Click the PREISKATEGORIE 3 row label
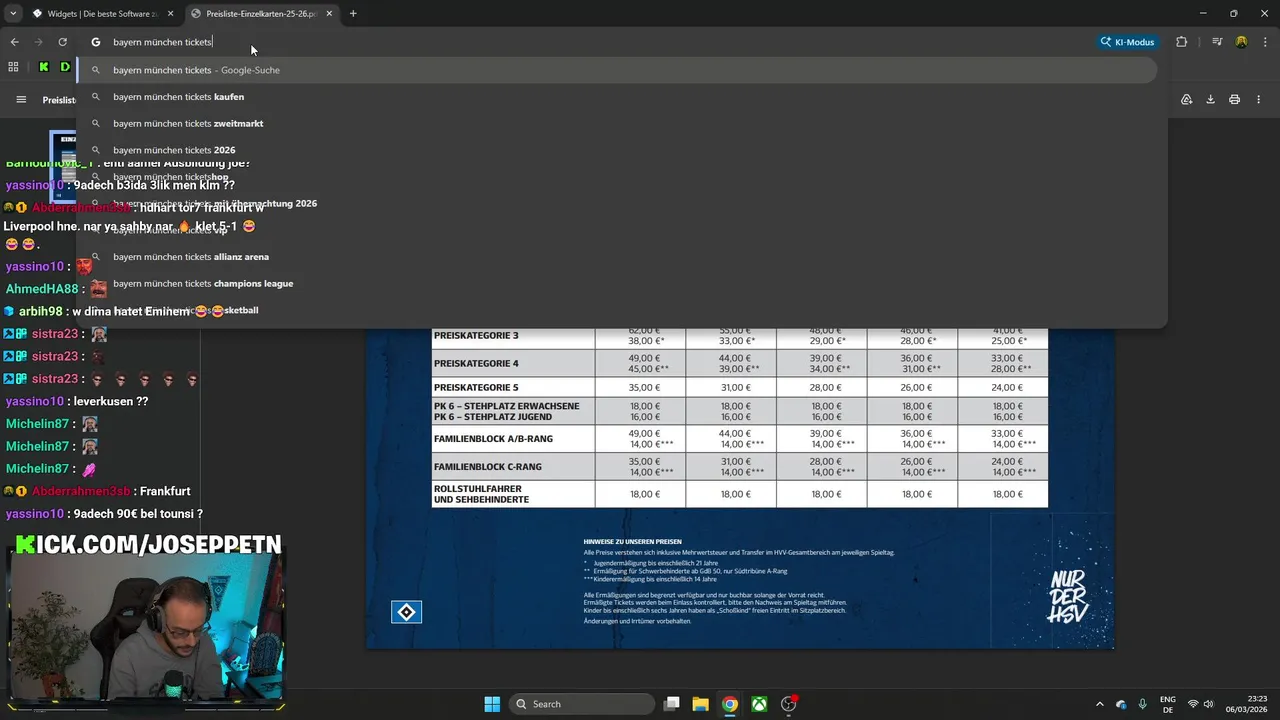Viewport: 1280px width, 720px height. click(476, 335)
